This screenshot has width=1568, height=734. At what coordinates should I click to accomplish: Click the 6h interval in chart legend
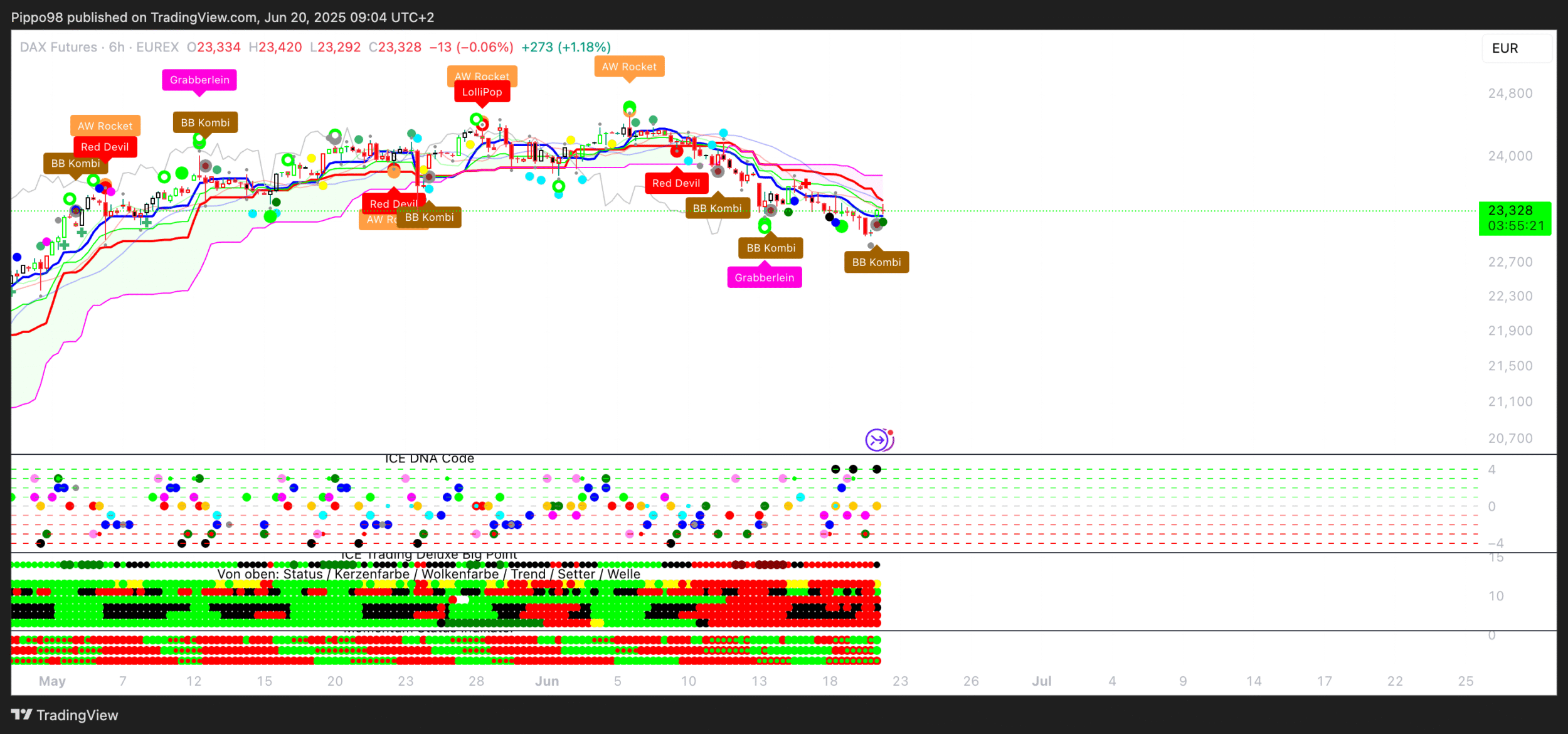pos(117,47)
